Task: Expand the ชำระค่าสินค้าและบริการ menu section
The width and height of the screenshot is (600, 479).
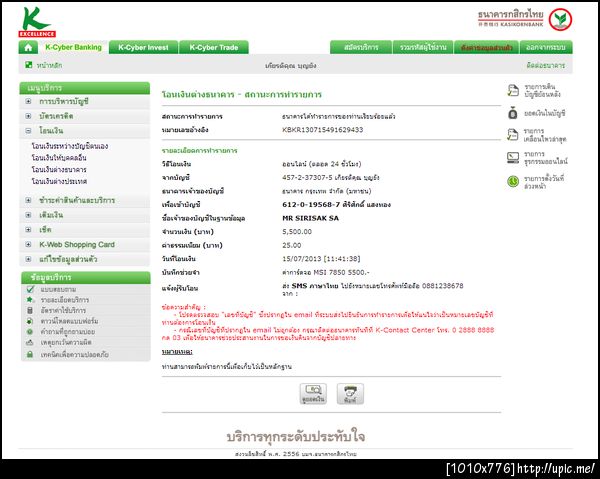Action: (28, 200)
